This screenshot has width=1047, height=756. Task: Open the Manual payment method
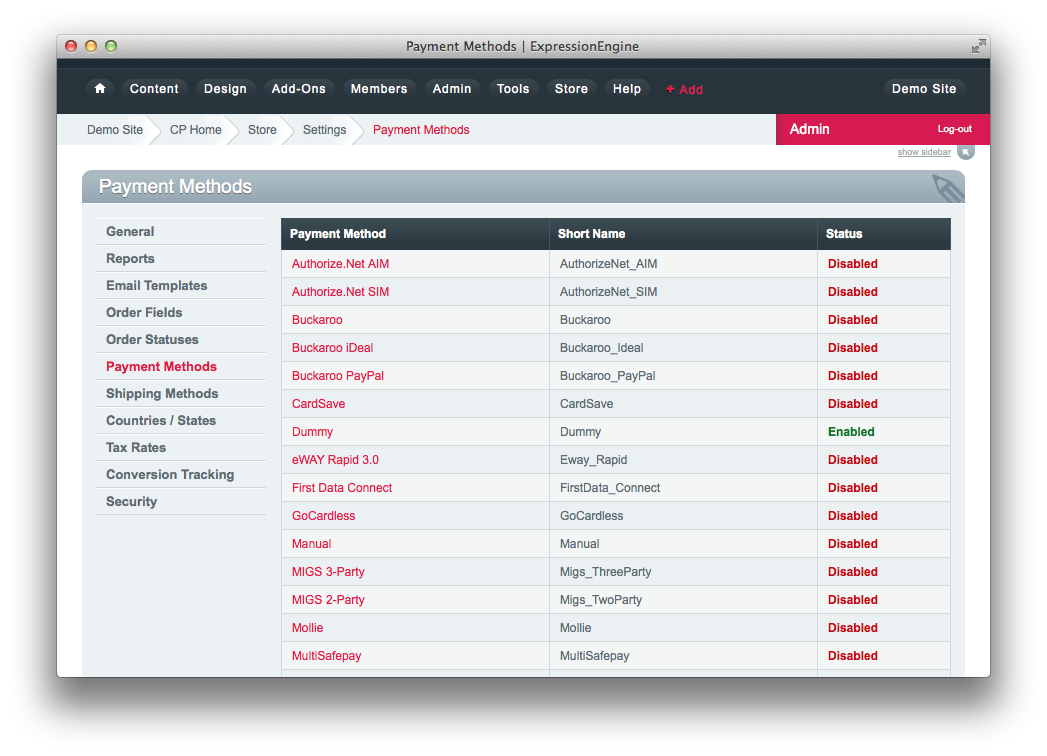coord(311,544)
